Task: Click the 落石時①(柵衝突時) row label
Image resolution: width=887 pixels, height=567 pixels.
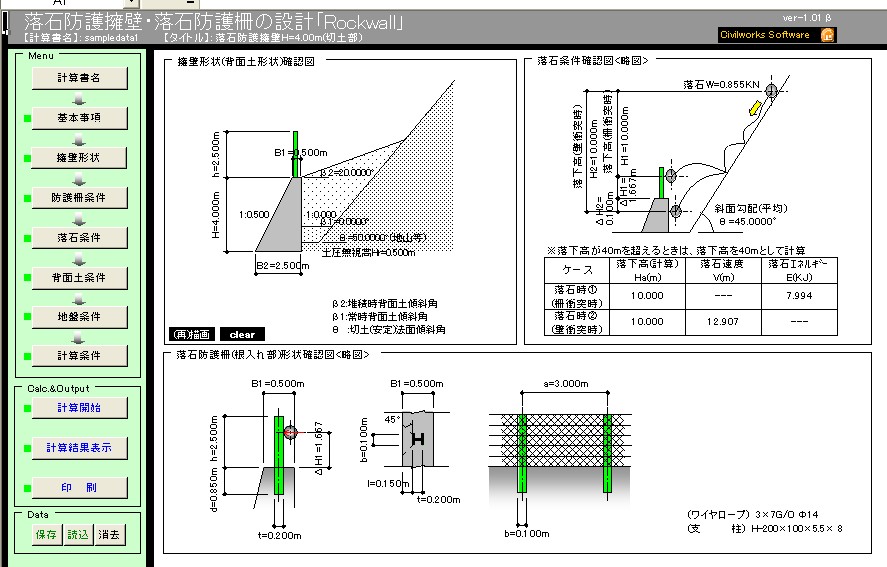Action: [x=576, y=297]
